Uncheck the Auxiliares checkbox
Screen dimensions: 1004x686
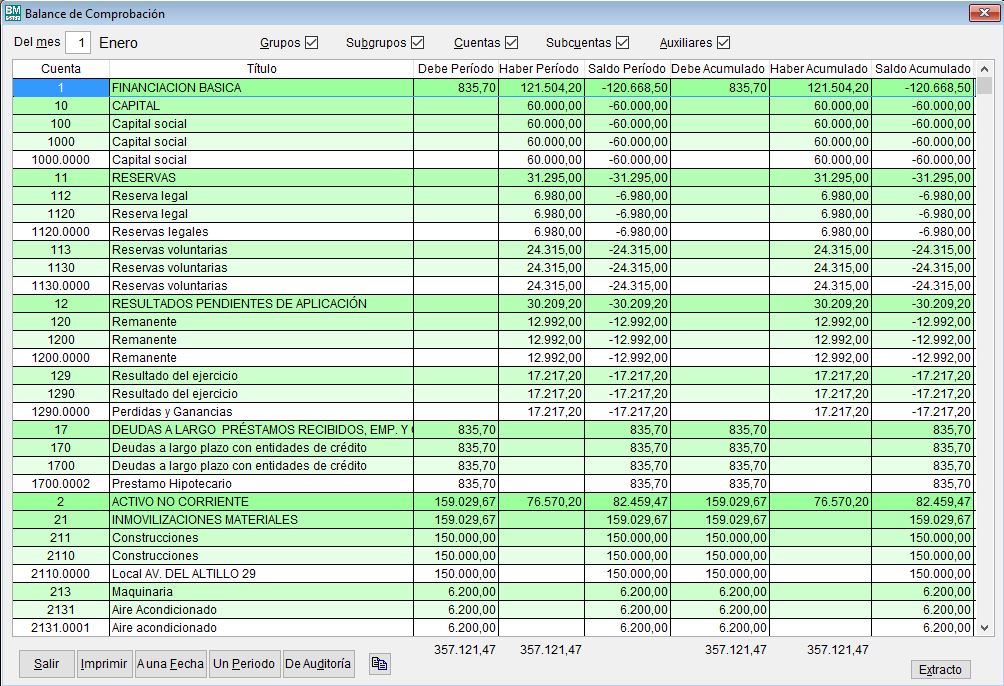tap(723, 43)
